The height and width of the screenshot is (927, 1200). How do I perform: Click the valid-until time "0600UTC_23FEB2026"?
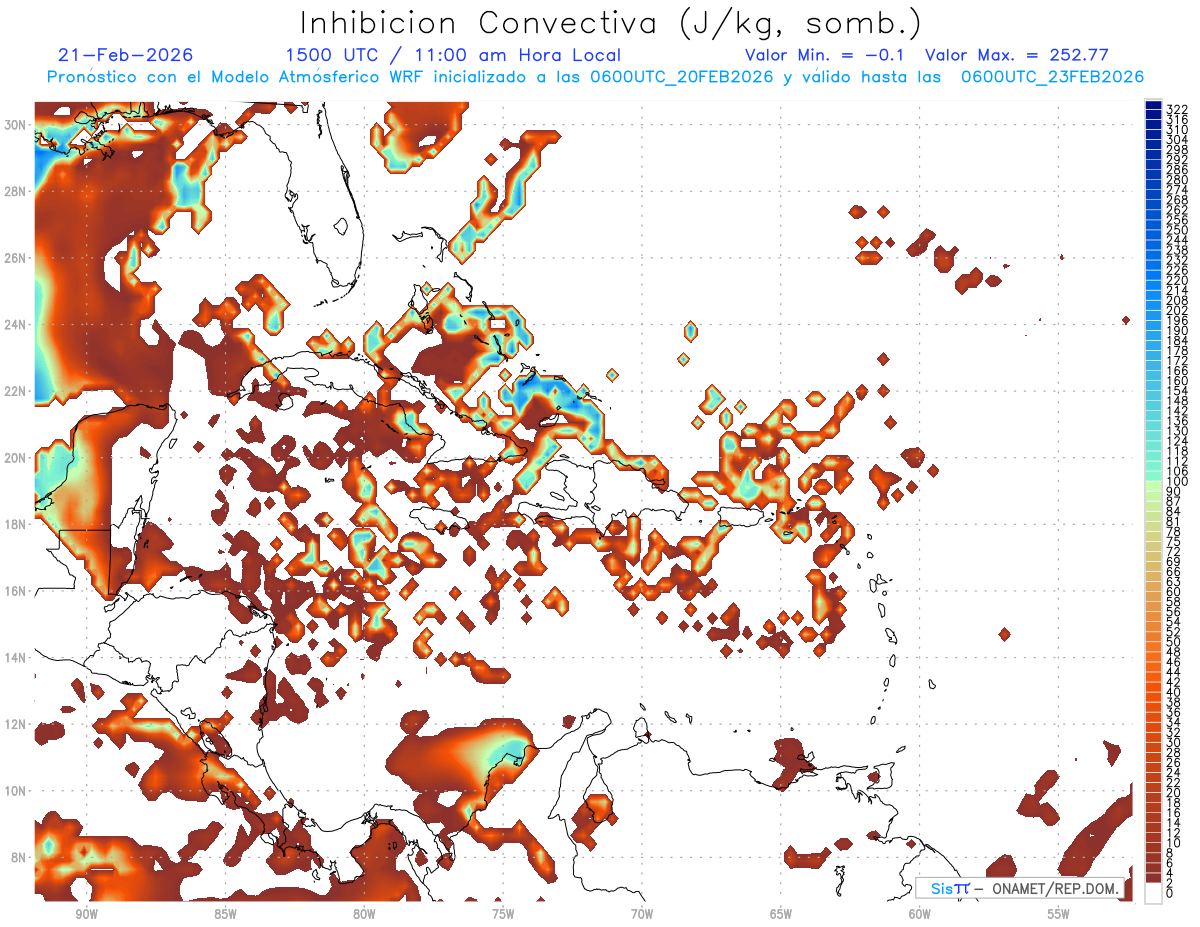[x=1052, y=77]
